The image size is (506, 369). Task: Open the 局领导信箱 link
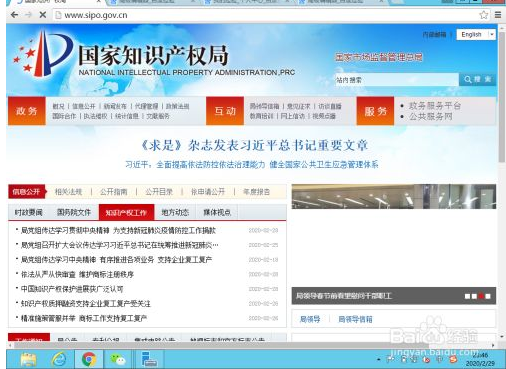tap(355, 319)
